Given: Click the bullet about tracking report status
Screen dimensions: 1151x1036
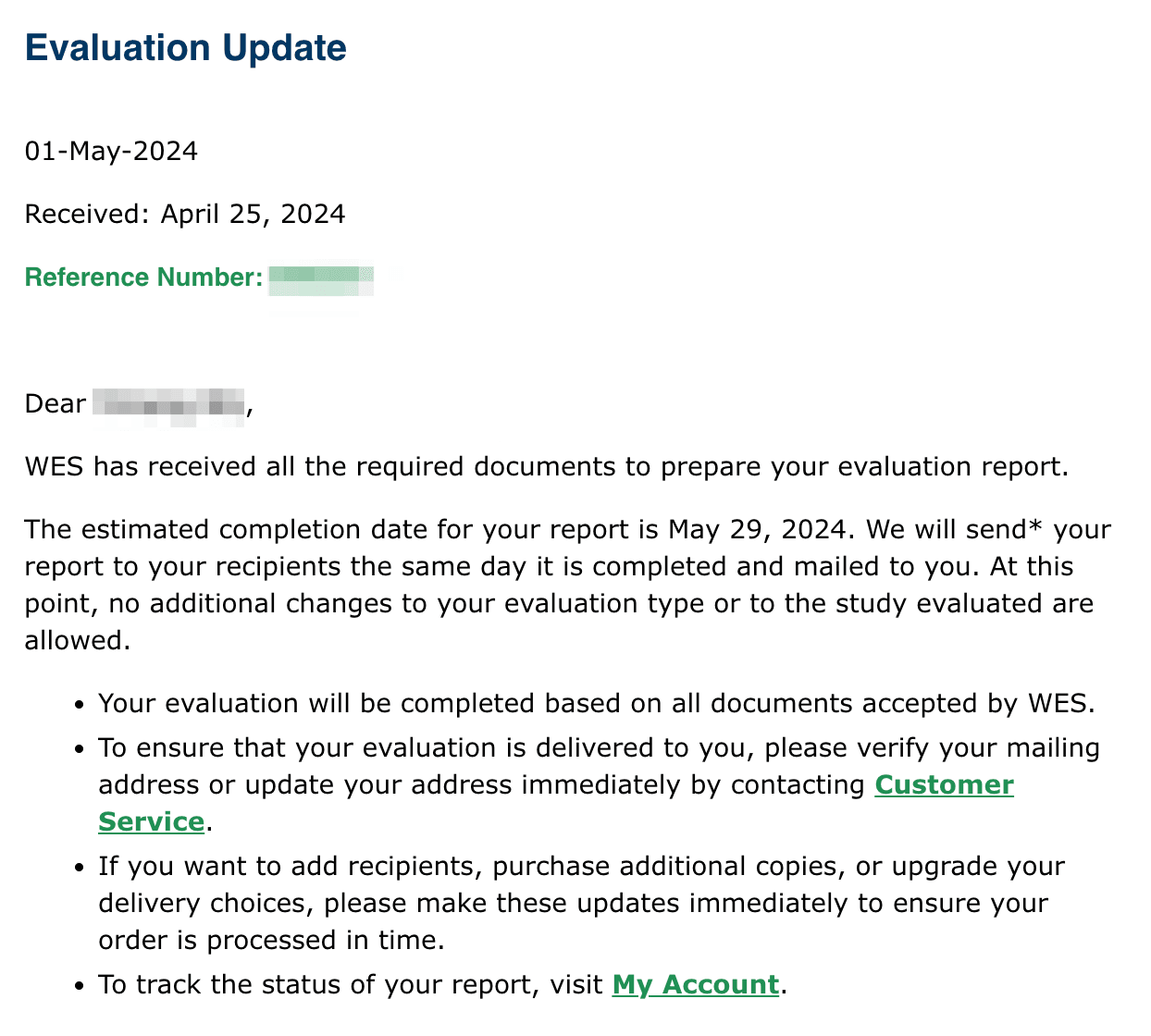Looking at the screenshot, I should [x=443, y=985].
